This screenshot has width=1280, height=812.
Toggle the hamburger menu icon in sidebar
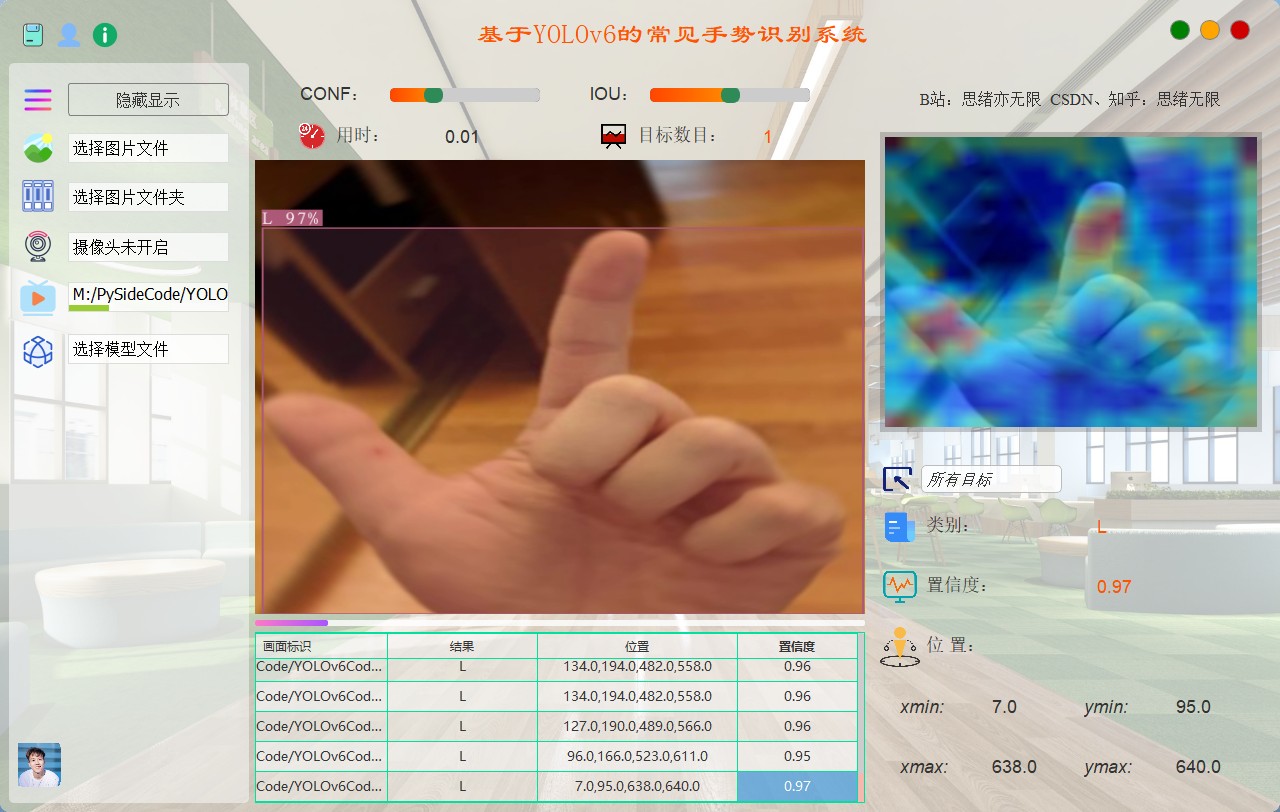(38, 99)
